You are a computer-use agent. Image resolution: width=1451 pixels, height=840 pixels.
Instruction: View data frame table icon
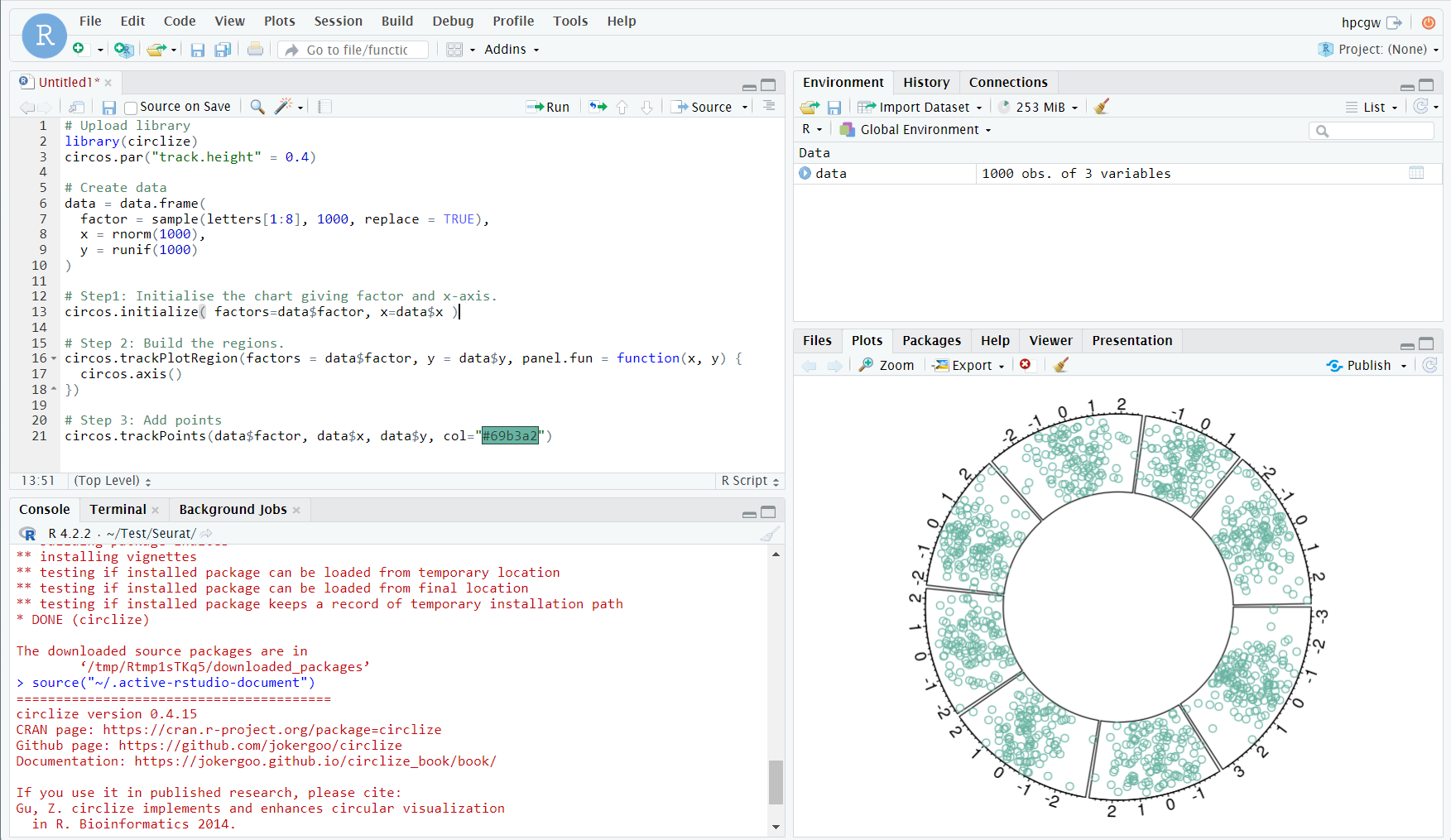pyautogui.click(x=1416, y=173)
